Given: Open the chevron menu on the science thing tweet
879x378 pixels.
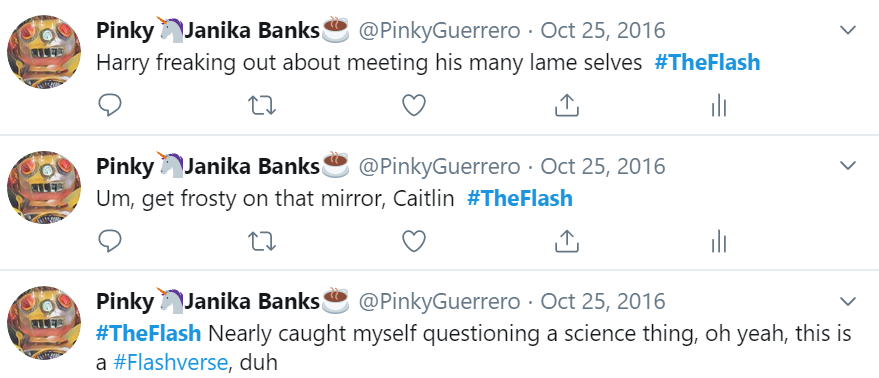Looking at the screenshot, I should point(848,301).
